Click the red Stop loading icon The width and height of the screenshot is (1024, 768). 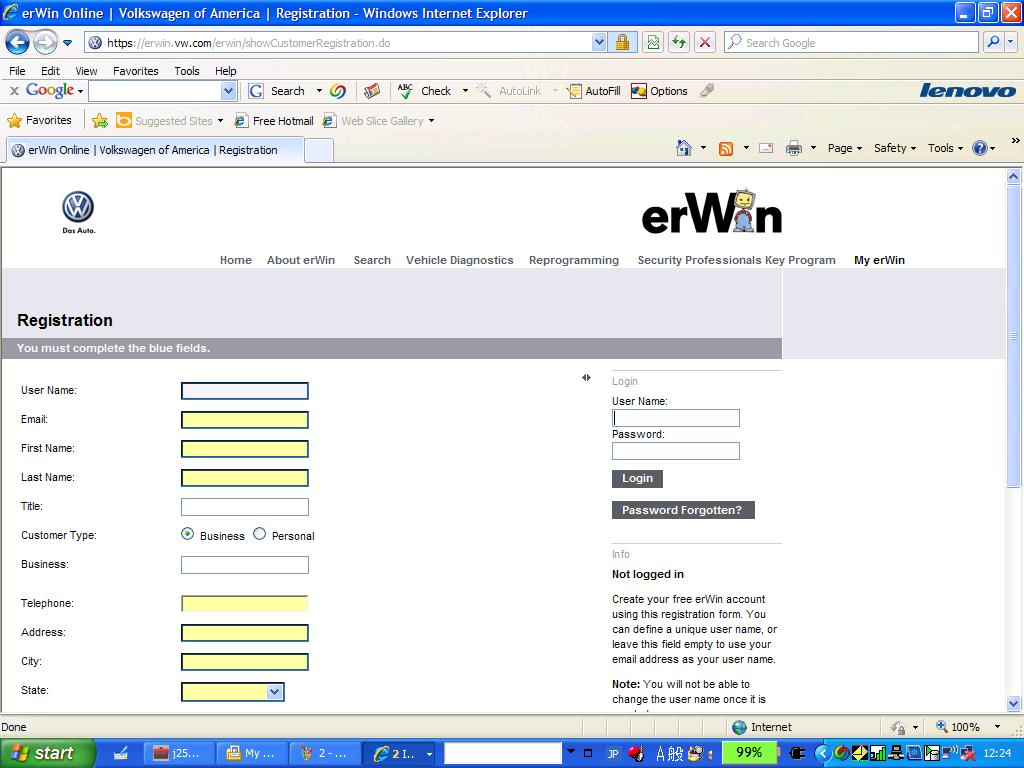[x=705, y=42]
